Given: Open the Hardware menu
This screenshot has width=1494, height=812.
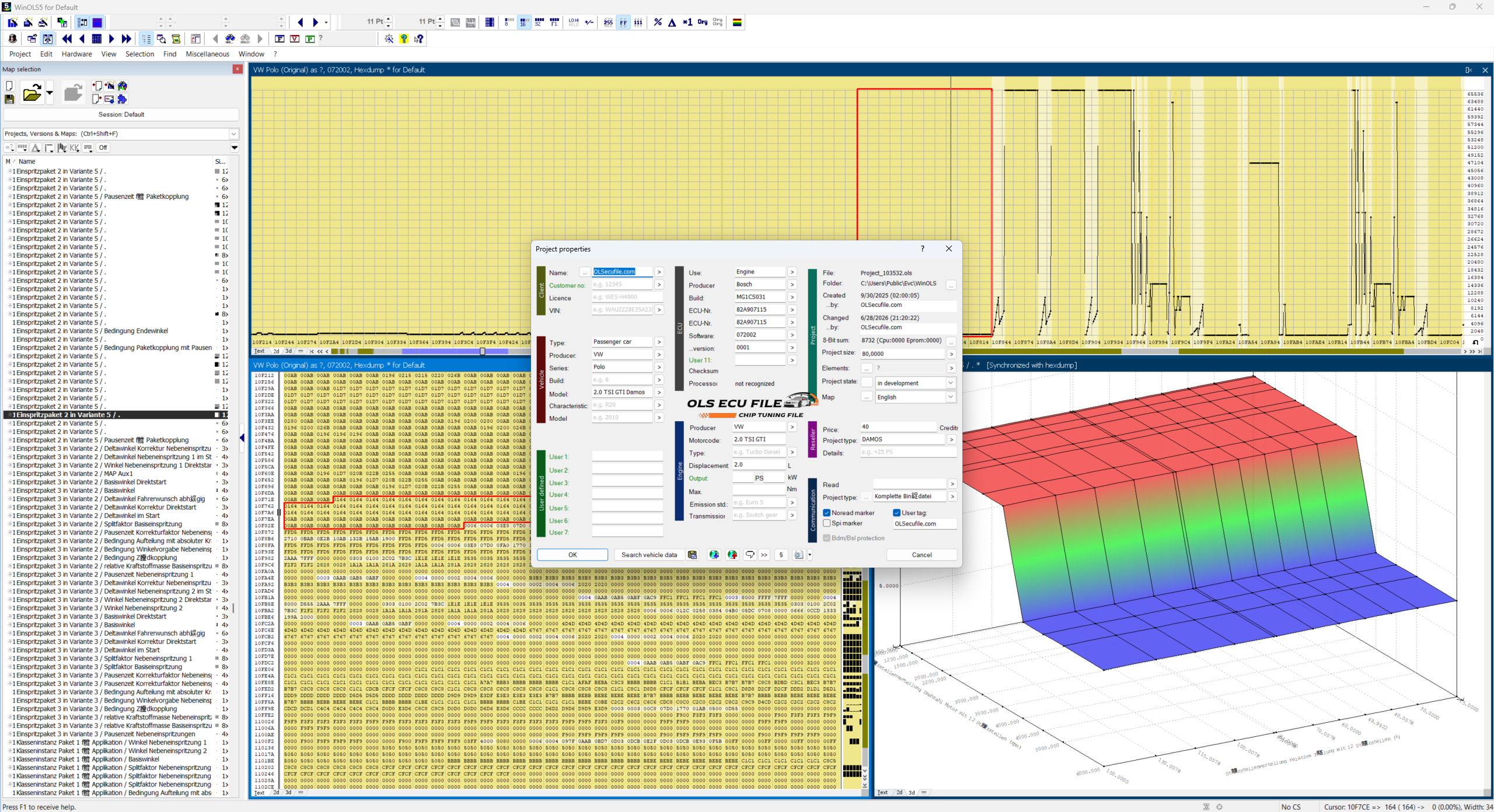Looking at the screenshot, I should click(x=76, y=54).
